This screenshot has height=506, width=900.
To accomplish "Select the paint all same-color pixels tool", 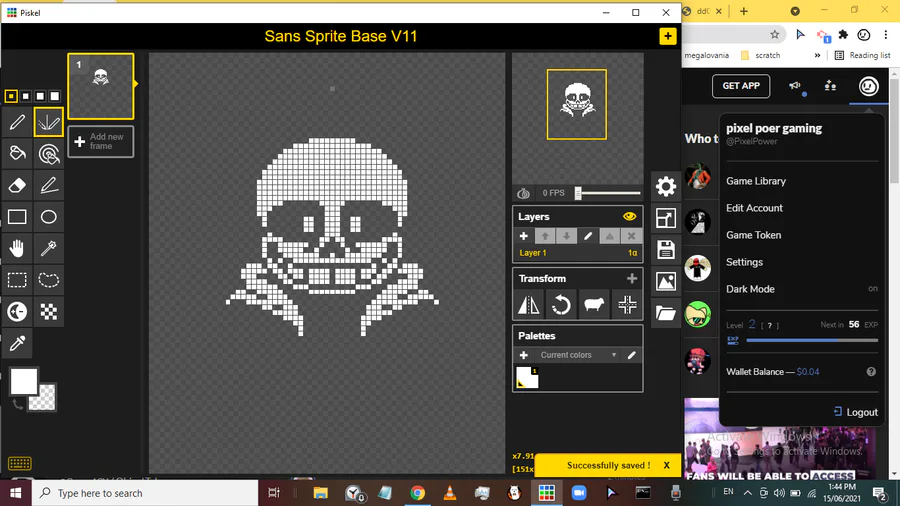I will 49,153.
